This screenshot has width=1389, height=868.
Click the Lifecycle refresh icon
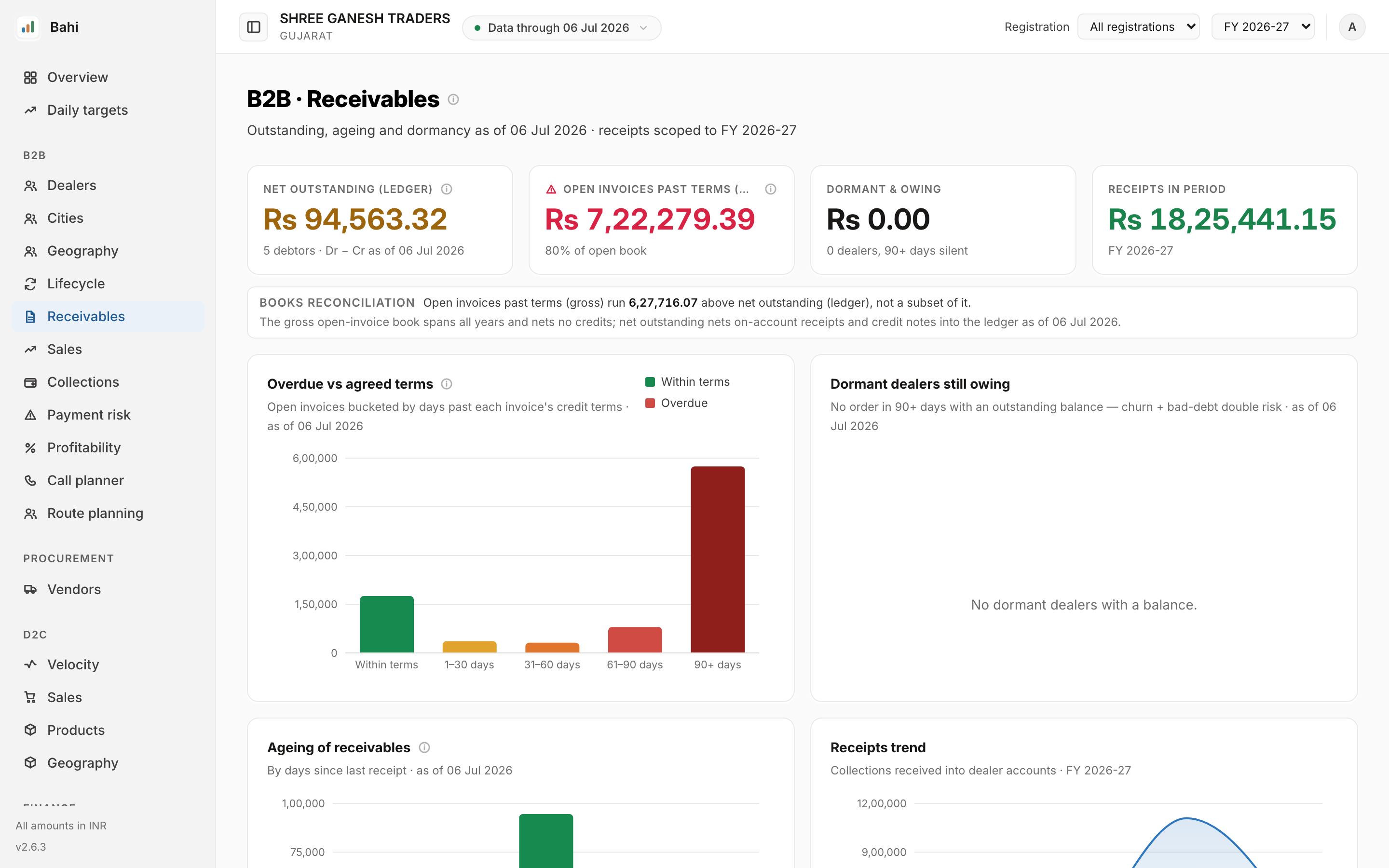pos(30,284)
